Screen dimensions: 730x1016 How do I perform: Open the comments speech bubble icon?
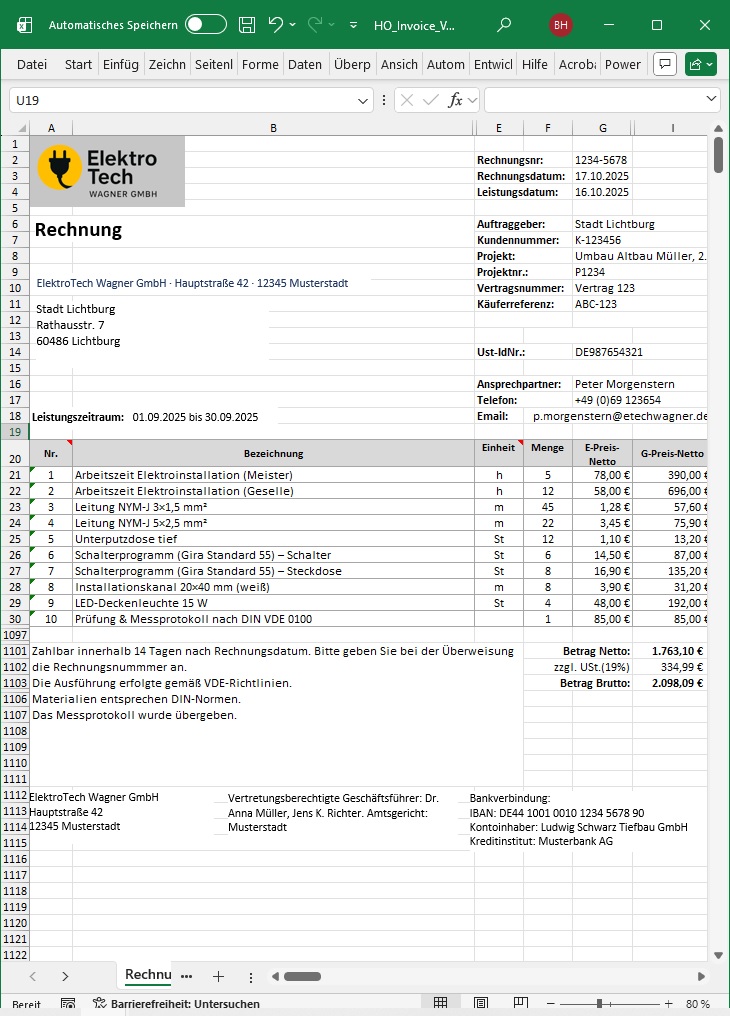pyautogui.click(x=664, y=64)
